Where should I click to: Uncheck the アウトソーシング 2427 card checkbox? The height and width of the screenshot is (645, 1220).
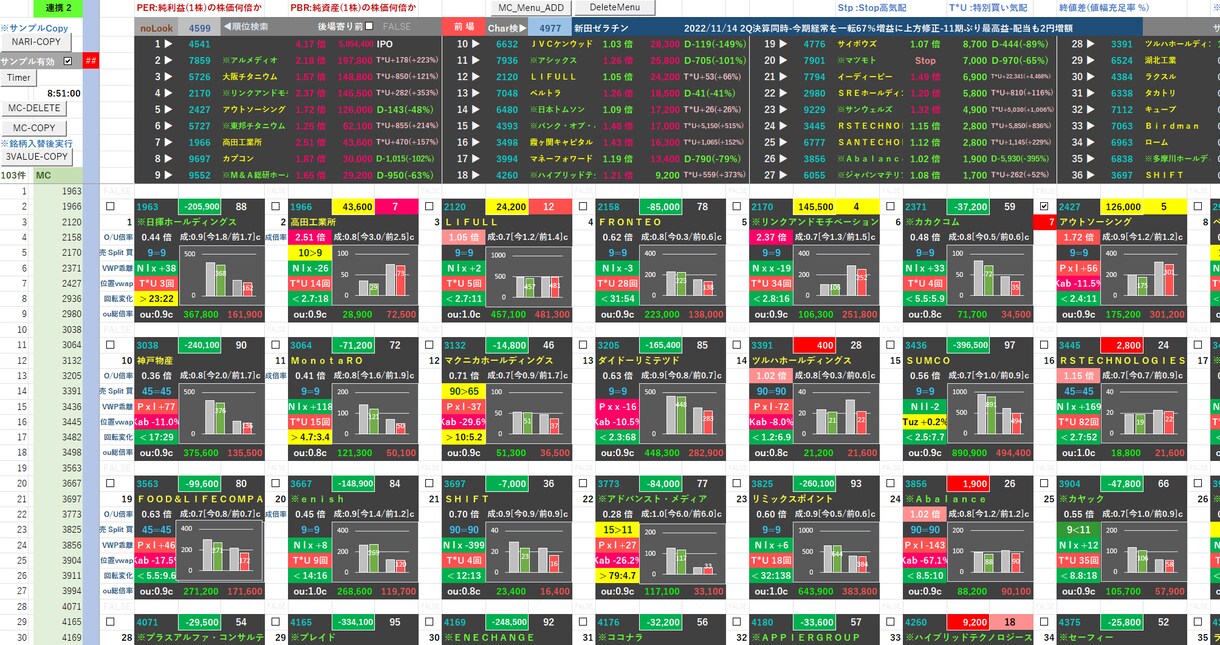tap(1046, 206)
